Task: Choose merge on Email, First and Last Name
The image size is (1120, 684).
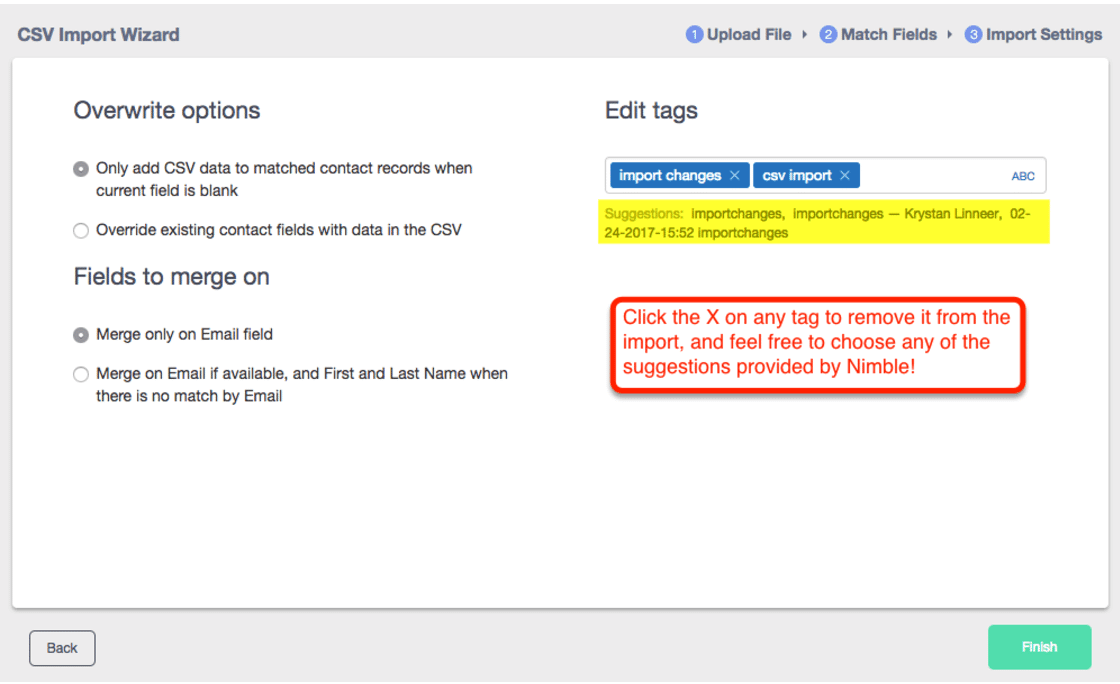Action: pyautogui.click(x=81, y=375)
